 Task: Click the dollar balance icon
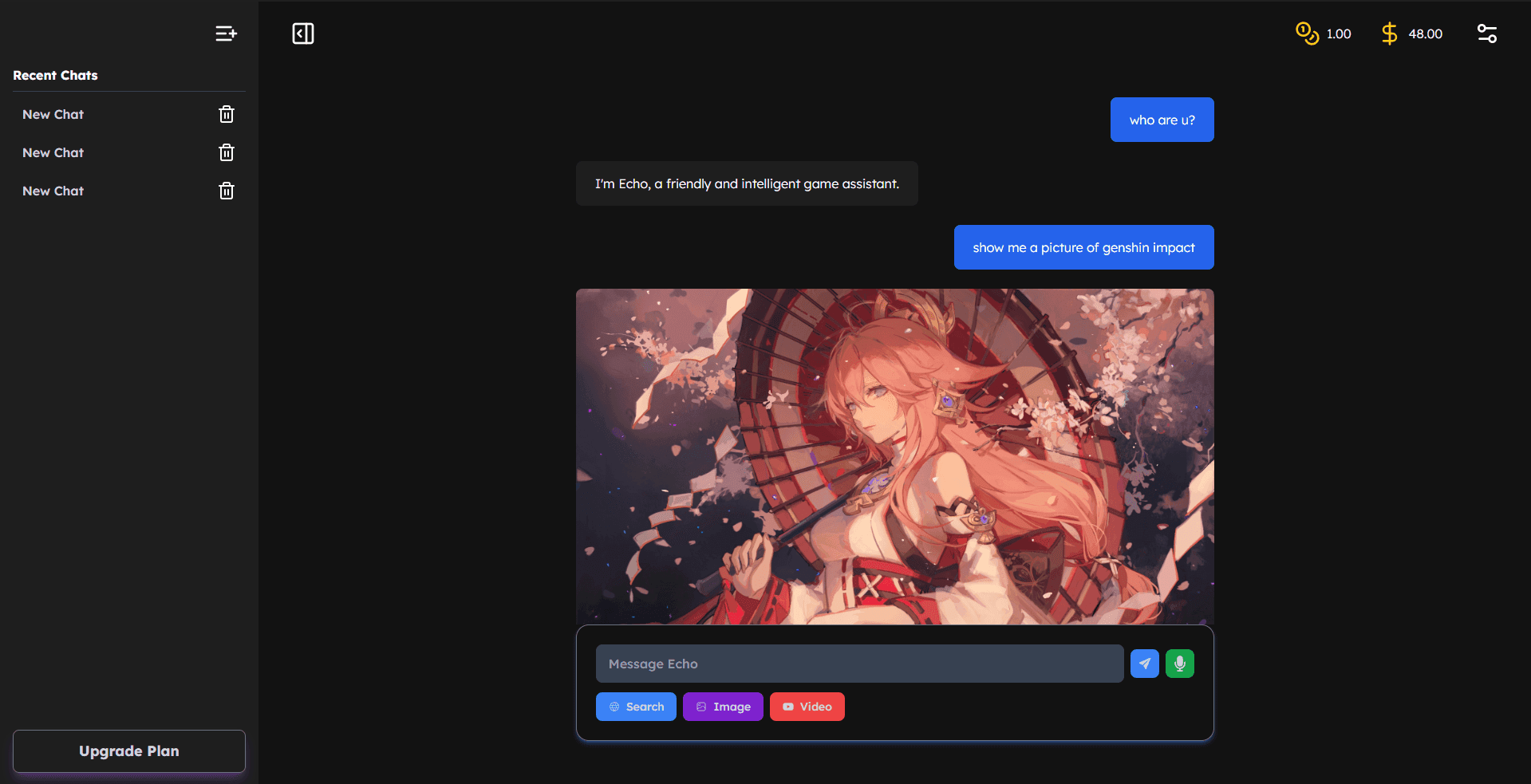[1388, 33]
